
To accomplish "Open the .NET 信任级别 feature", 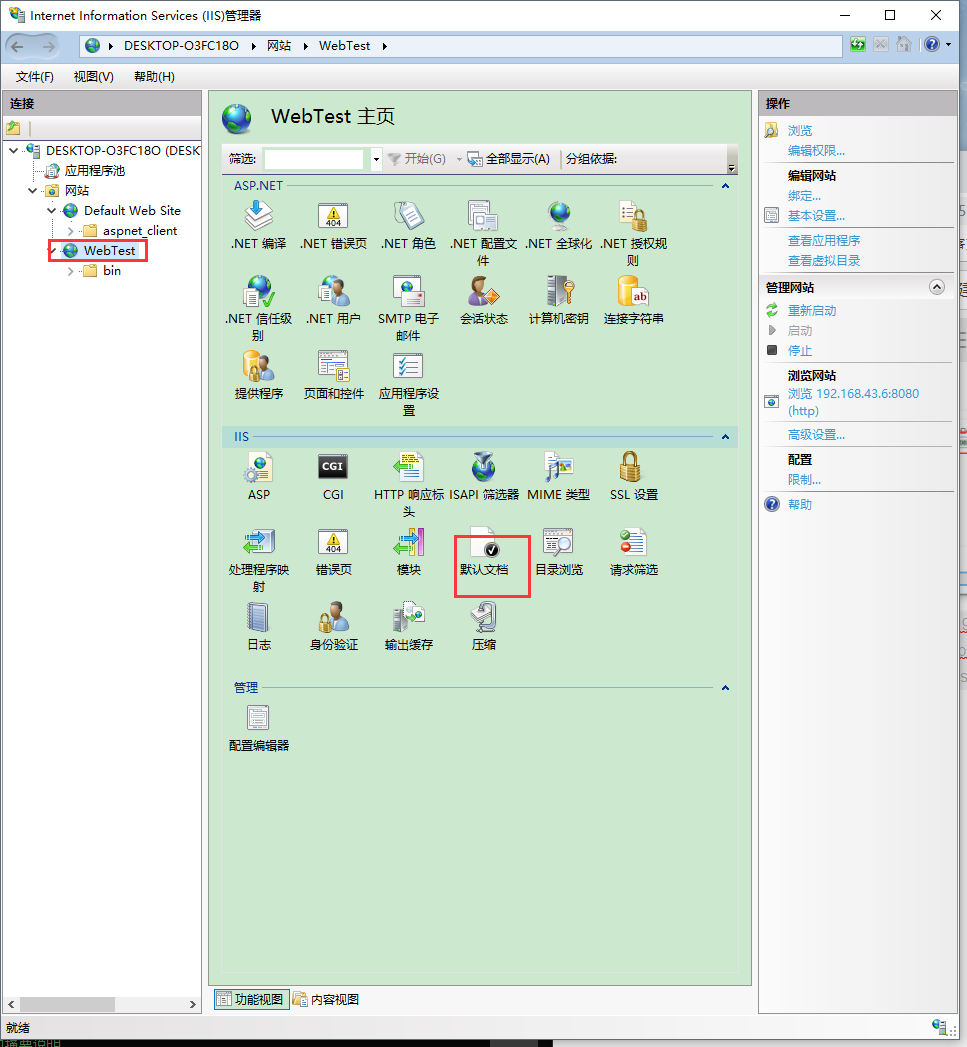I will pos(258,308).
